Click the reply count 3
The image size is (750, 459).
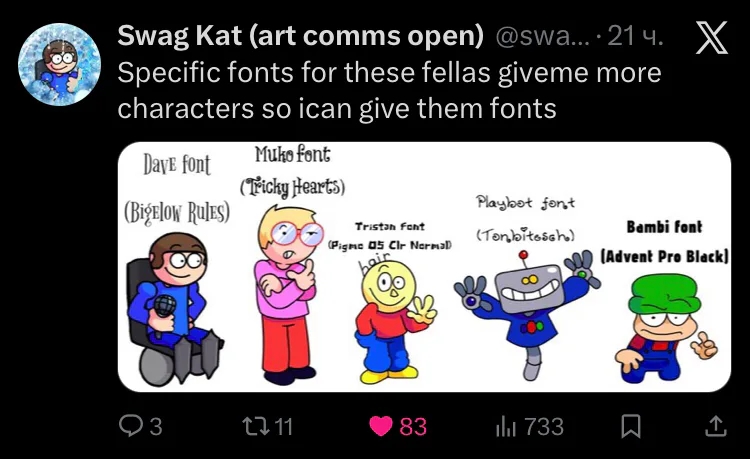click(156, 426)
